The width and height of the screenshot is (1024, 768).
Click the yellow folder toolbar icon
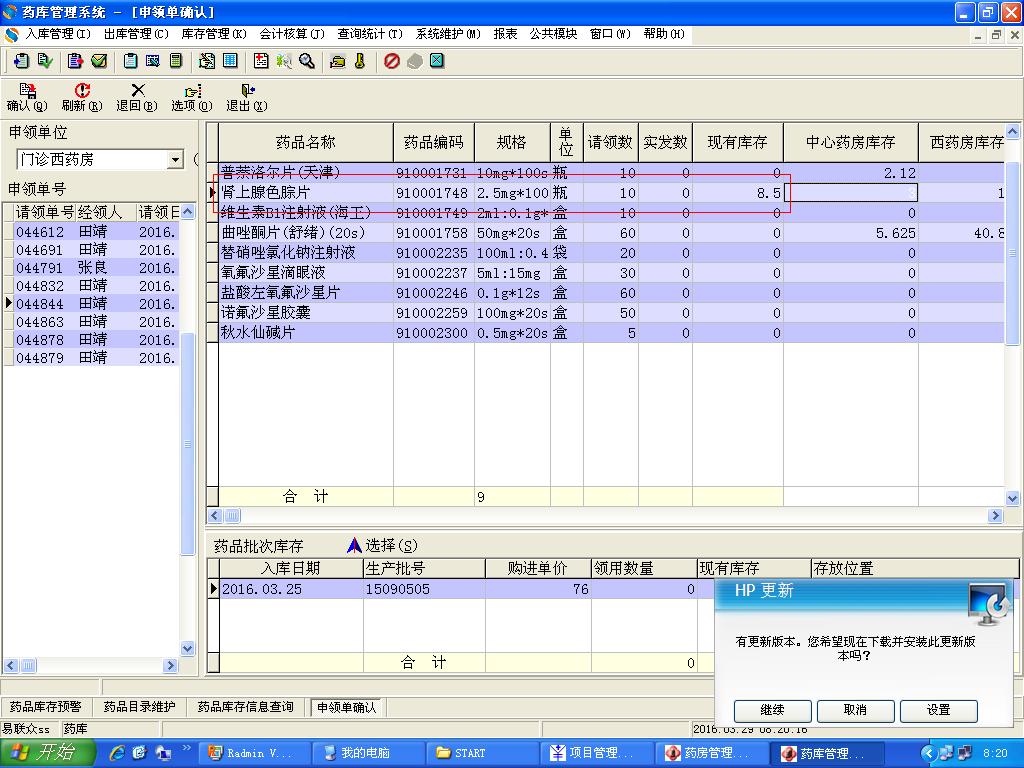click(338, 61)
